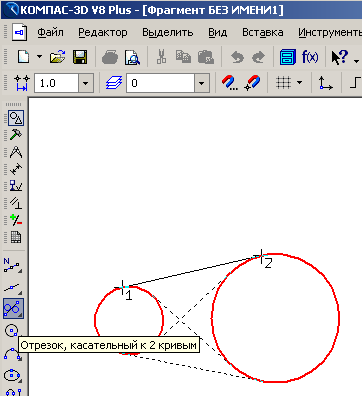Click tangent point 2 on large circle
This screenshot has width=362, height=396.
[x=262, y=256]
